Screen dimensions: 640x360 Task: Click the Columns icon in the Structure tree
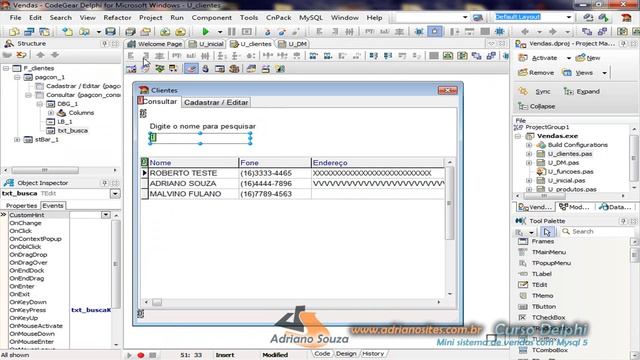pos(62,113)
